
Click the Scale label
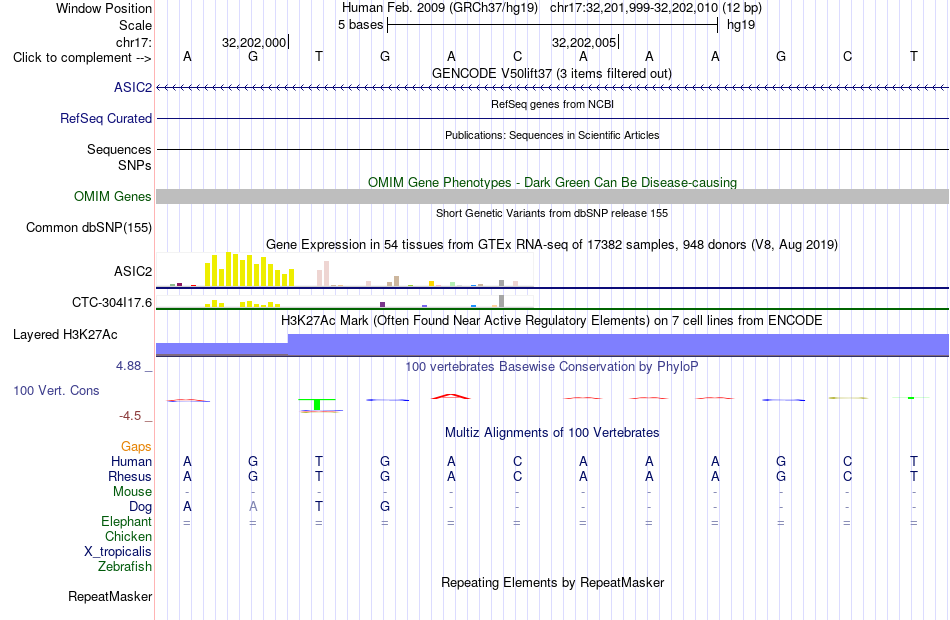(x=135, y=25)
